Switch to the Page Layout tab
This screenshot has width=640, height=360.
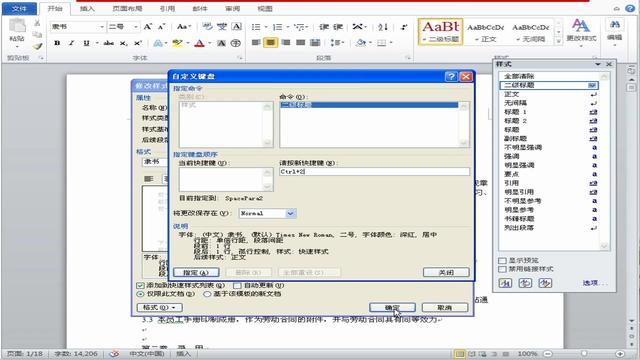tap(127, 9)
